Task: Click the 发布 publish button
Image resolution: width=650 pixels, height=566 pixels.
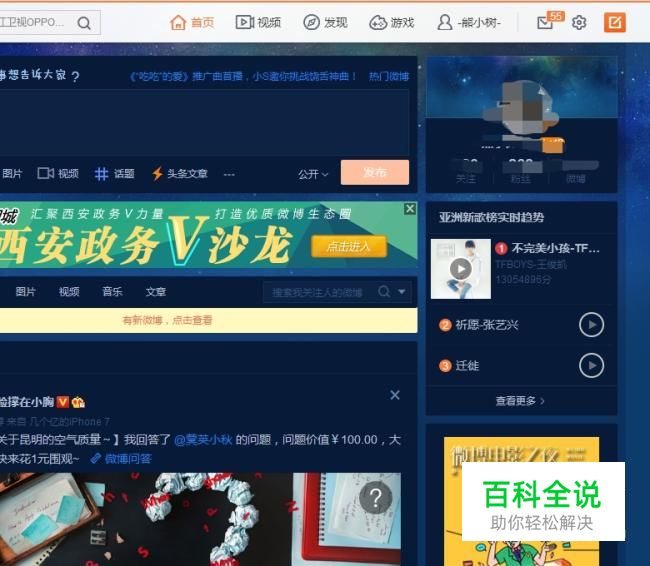Action: point(375,172)
